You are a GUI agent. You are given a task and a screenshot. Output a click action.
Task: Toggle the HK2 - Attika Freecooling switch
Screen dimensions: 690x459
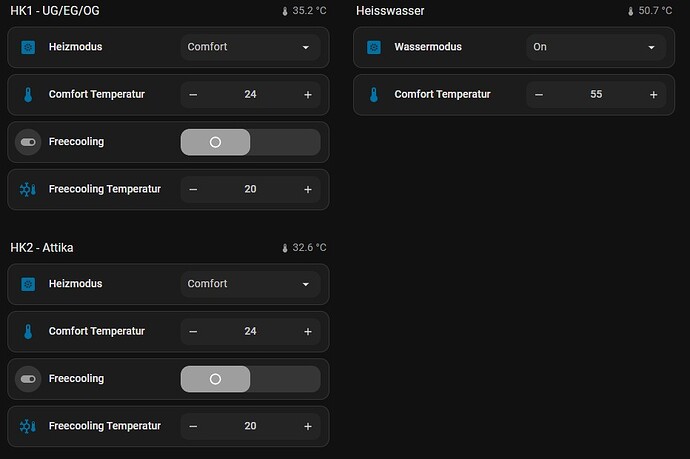pyautogui.click(x=250, y=379)
